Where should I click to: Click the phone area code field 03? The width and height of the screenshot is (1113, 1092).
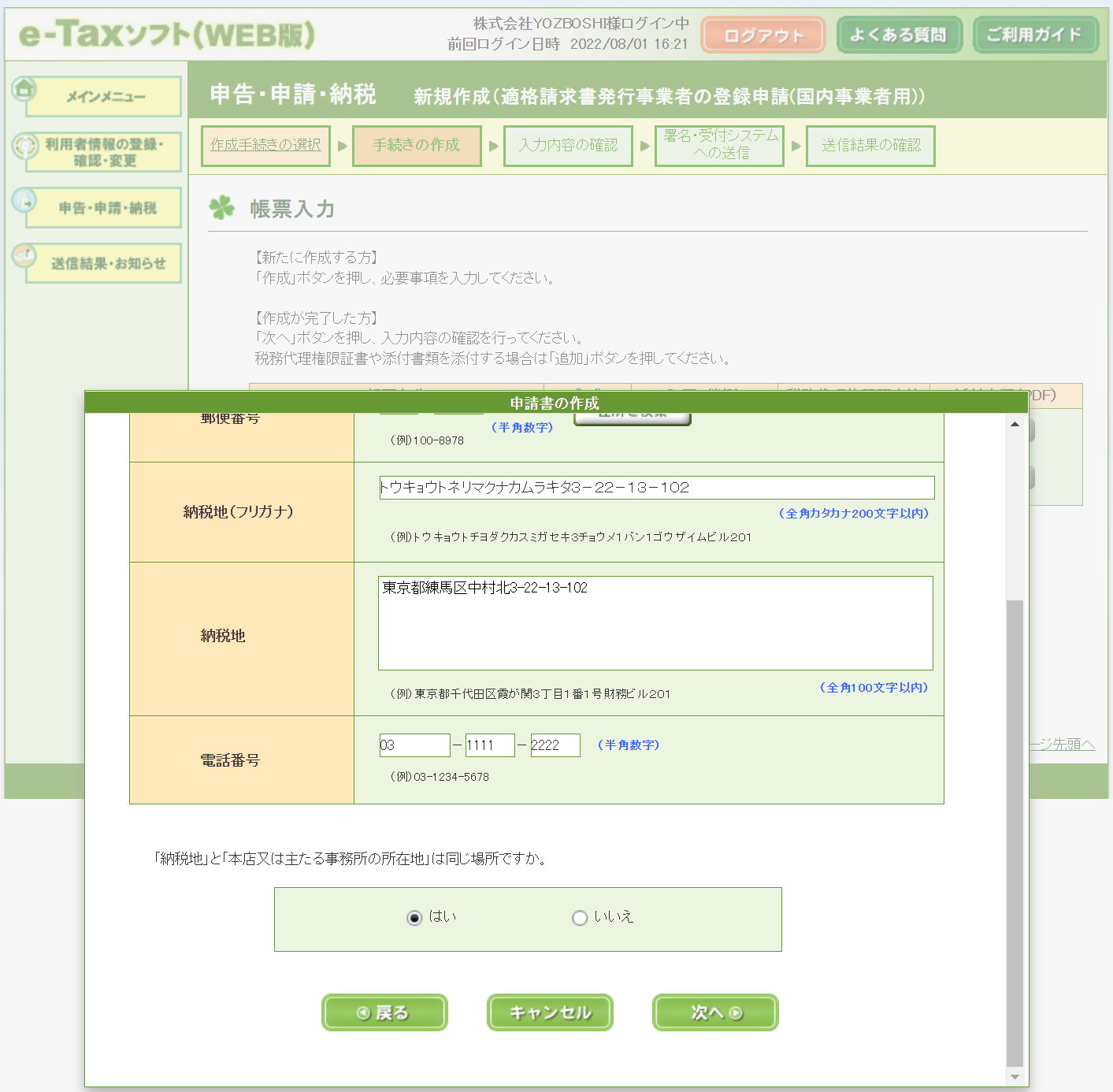[414, 745]
